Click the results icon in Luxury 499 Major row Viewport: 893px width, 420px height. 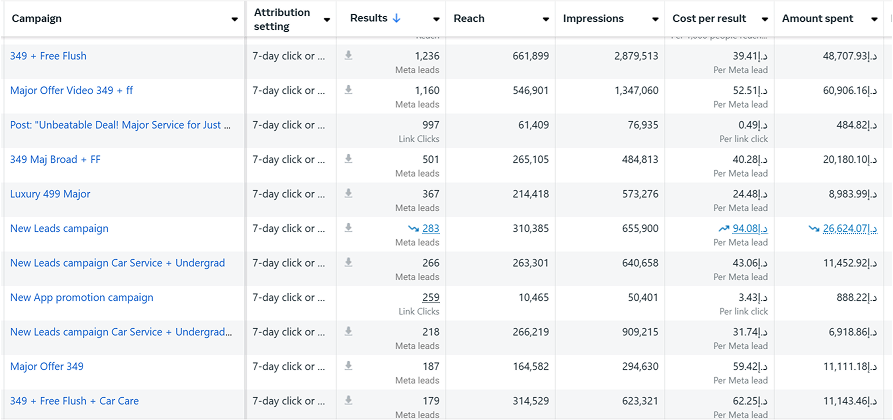coord(348,194)
